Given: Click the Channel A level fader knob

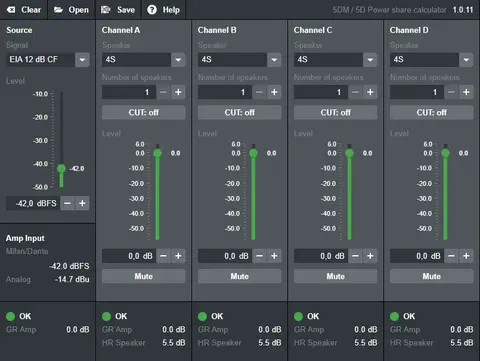Looking at the screenshot, I should [x=157, y=153].
